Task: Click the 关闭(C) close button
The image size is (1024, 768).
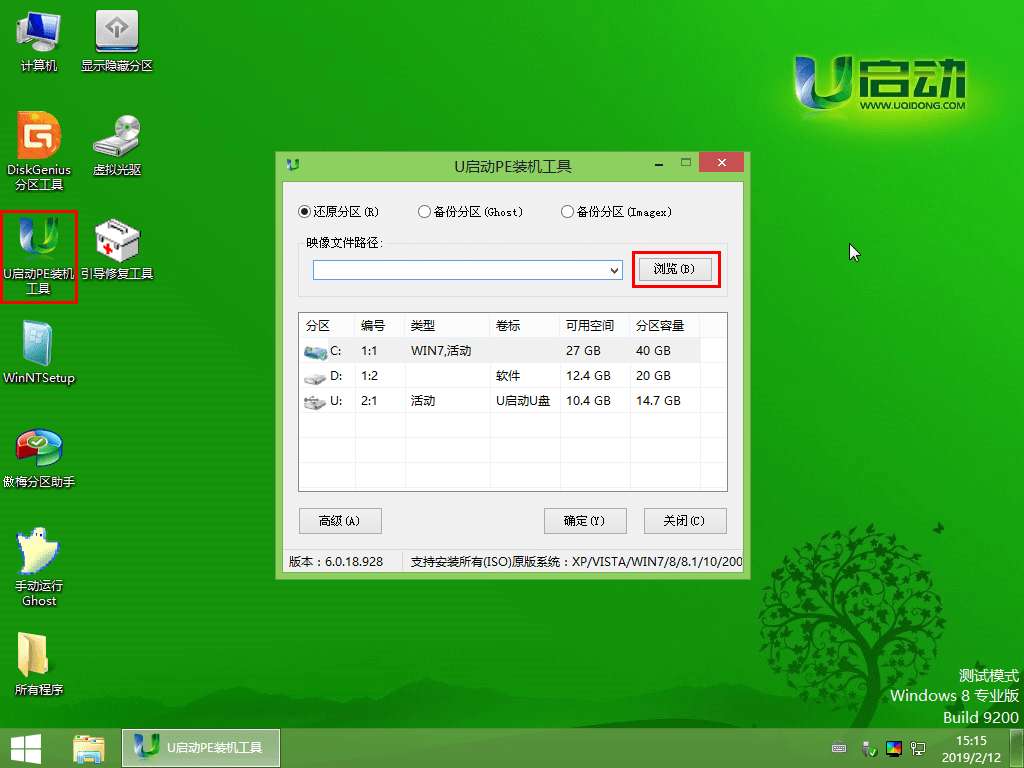Action: click(684, 520)
